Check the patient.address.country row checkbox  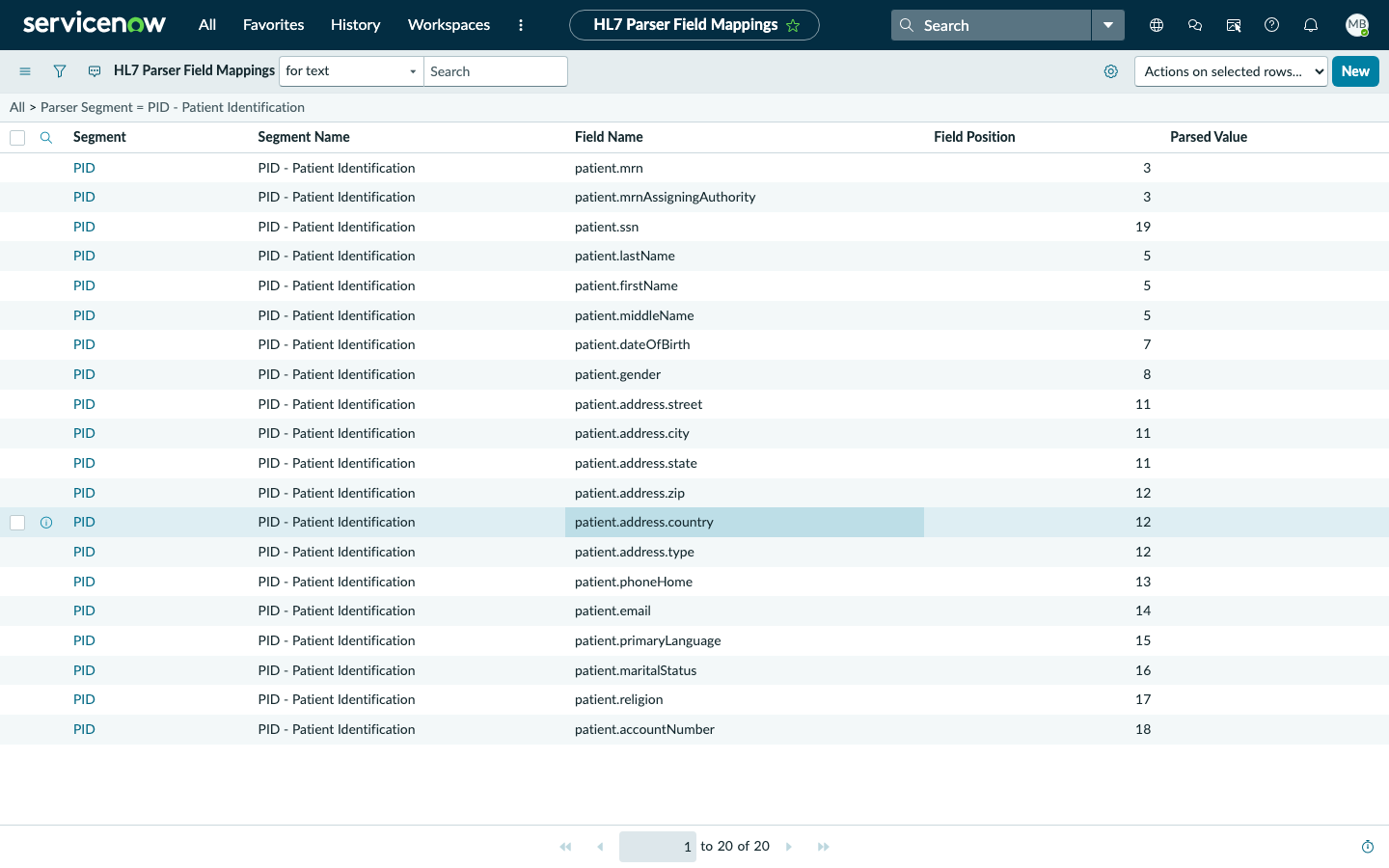point(17,523)
